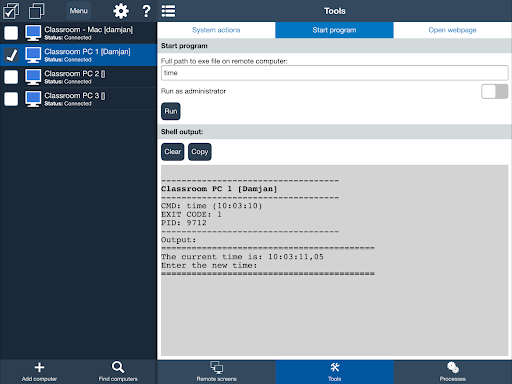This screenshot has height=384, width=512.
Task: Open help via the question mark icon
Action: click(x=146, y=11)
